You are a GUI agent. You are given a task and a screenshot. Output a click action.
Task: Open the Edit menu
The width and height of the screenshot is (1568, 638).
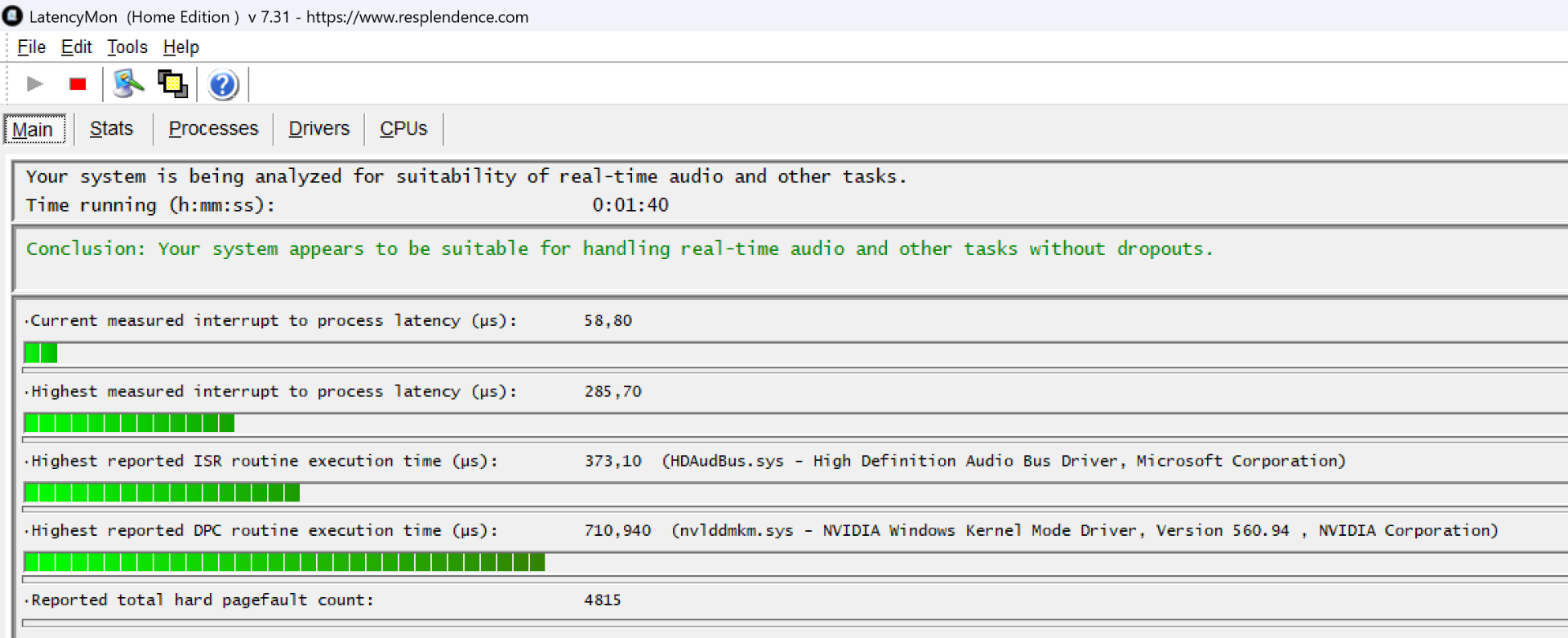click(76, 47)
